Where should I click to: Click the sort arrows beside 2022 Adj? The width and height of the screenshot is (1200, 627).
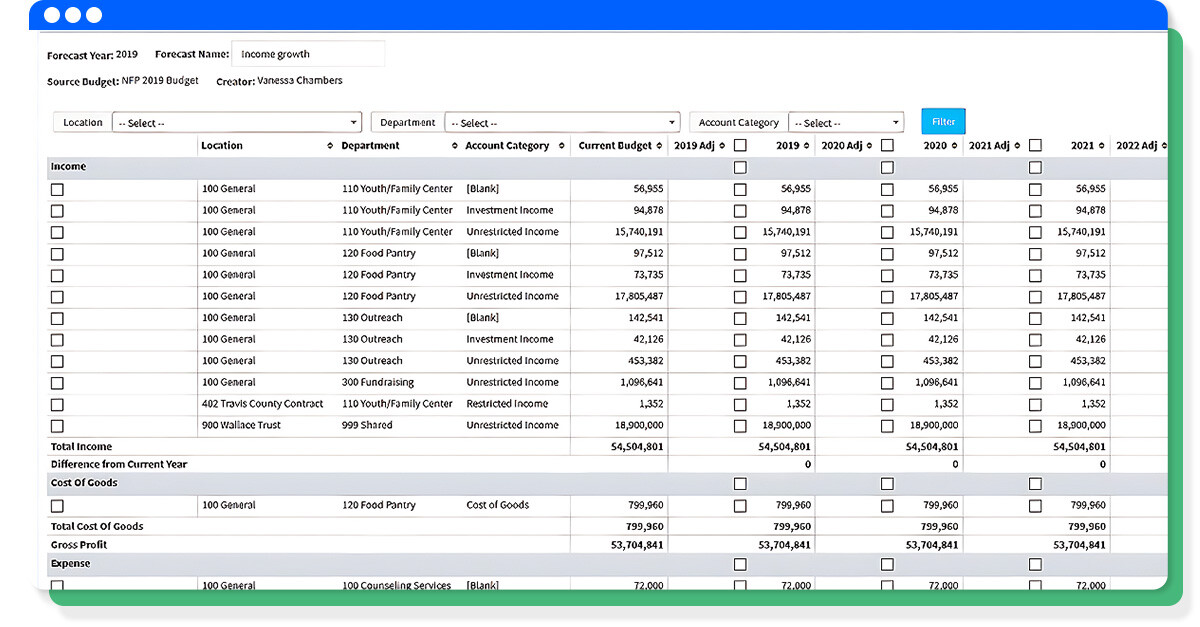click(x=1165, y=146)
